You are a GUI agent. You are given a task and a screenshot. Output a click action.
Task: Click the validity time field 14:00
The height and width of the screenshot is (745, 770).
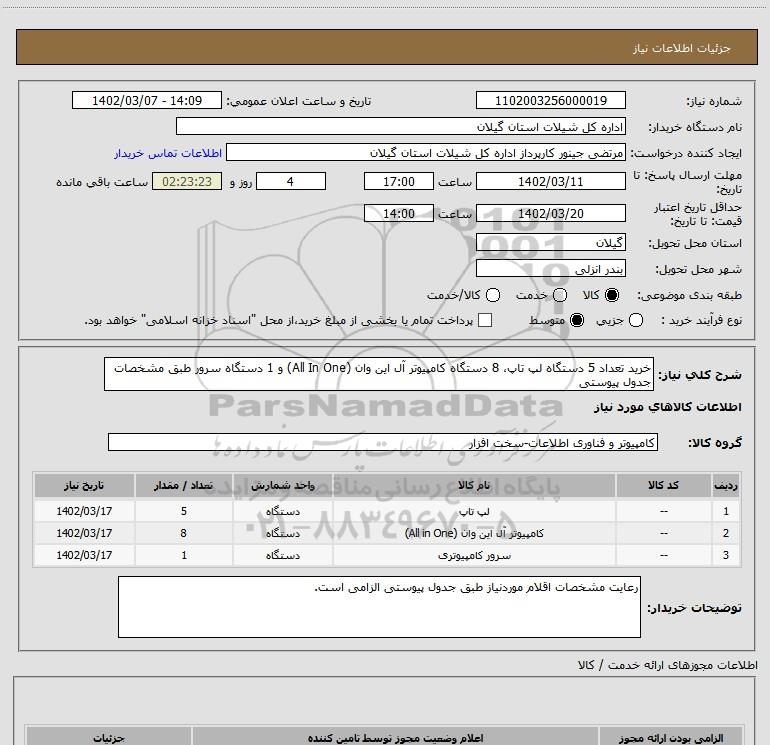click(399, 213)
